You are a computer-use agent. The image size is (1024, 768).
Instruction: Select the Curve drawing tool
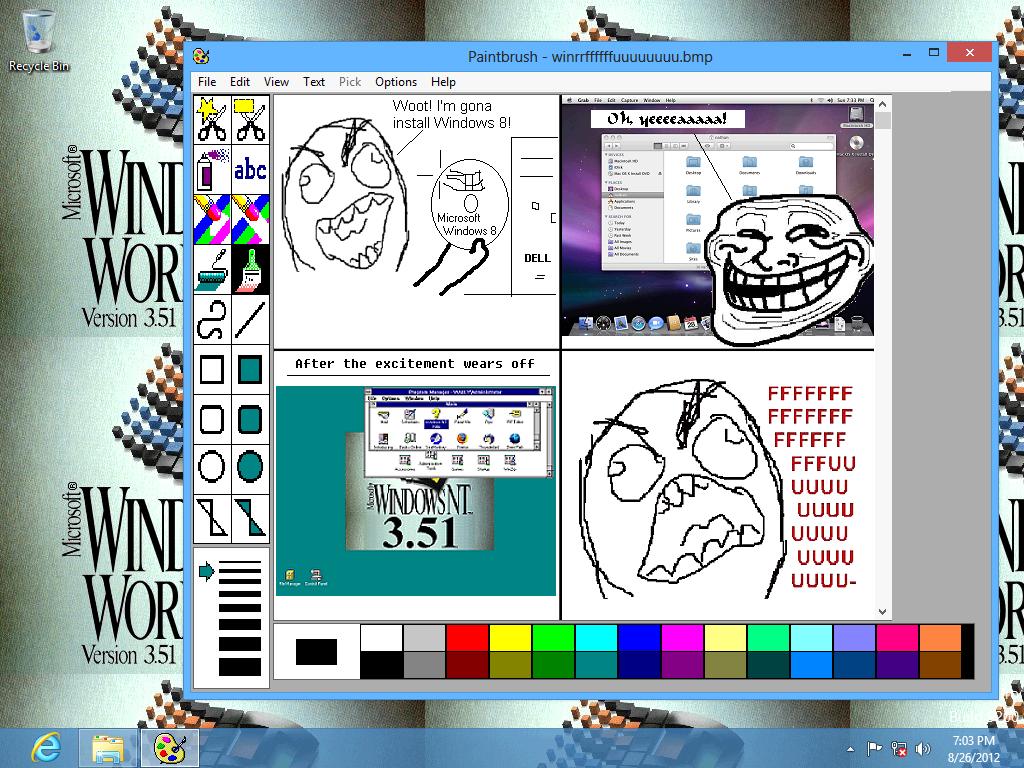212,320
